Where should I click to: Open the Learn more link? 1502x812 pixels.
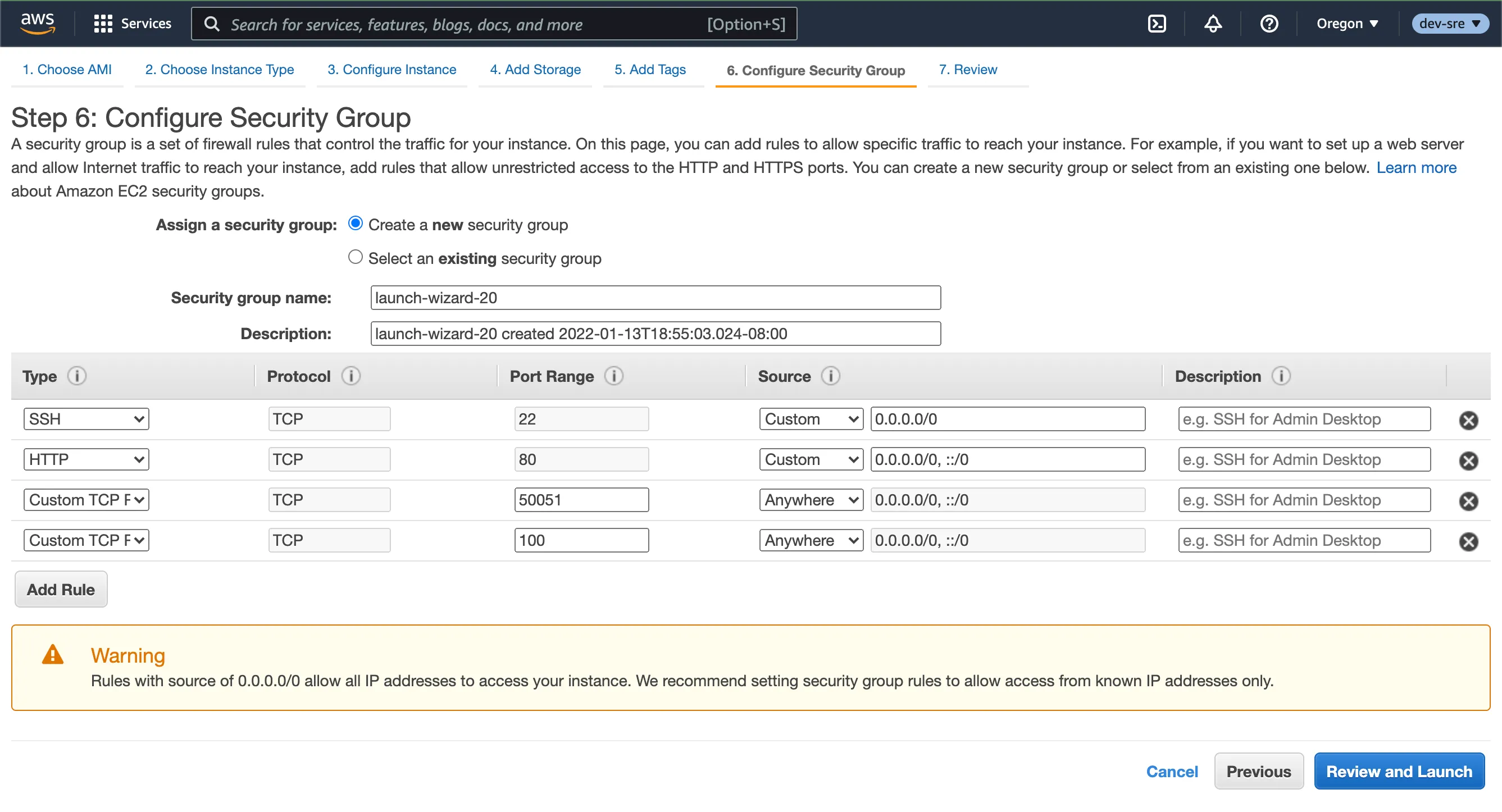point(1417,167)
